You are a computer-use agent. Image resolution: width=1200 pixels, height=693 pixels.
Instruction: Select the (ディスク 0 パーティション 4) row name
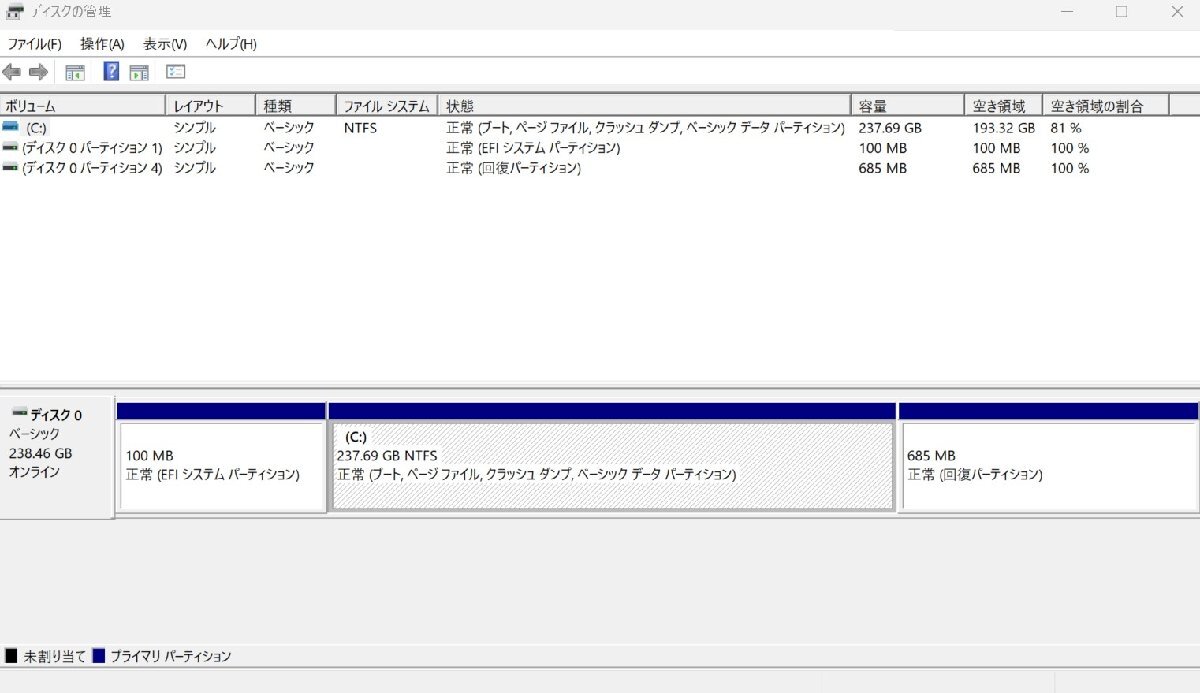[x=92, y=168]
